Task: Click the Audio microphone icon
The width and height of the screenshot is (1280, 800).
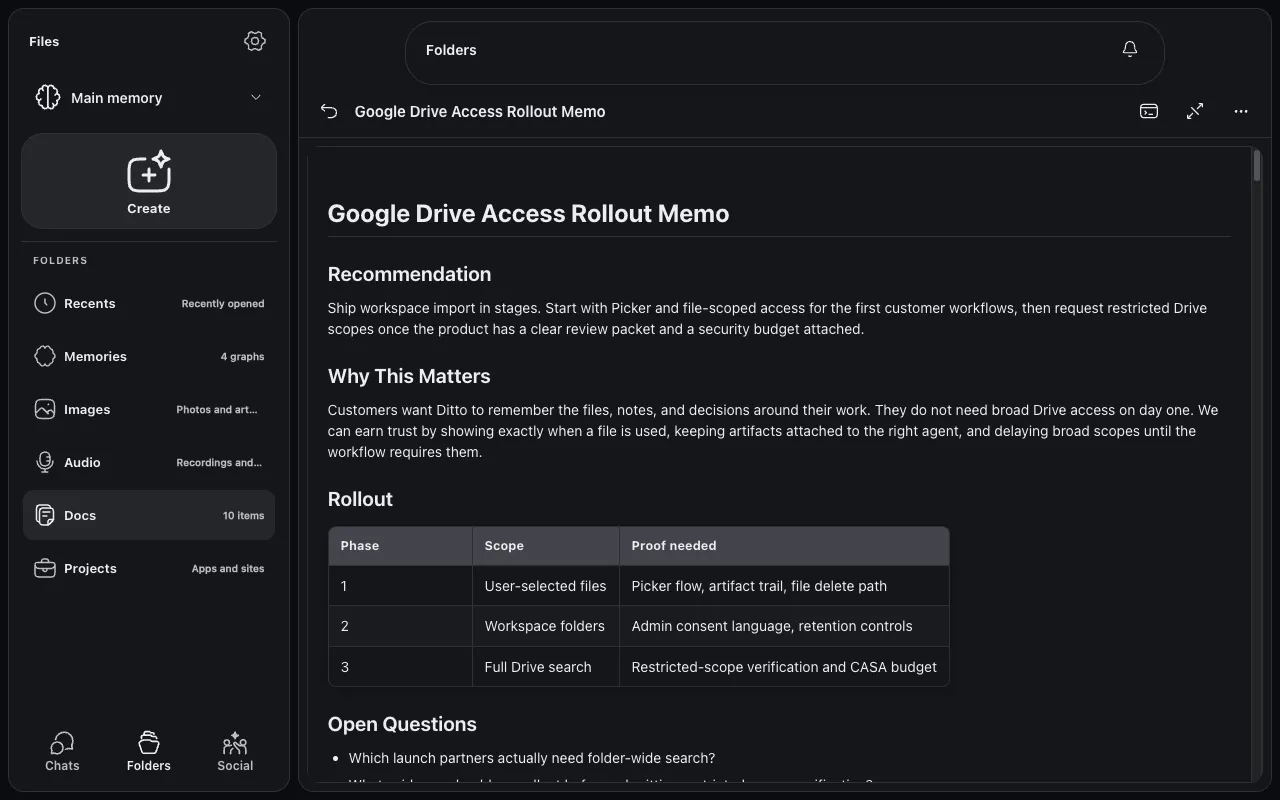Action: pos(45,462)
